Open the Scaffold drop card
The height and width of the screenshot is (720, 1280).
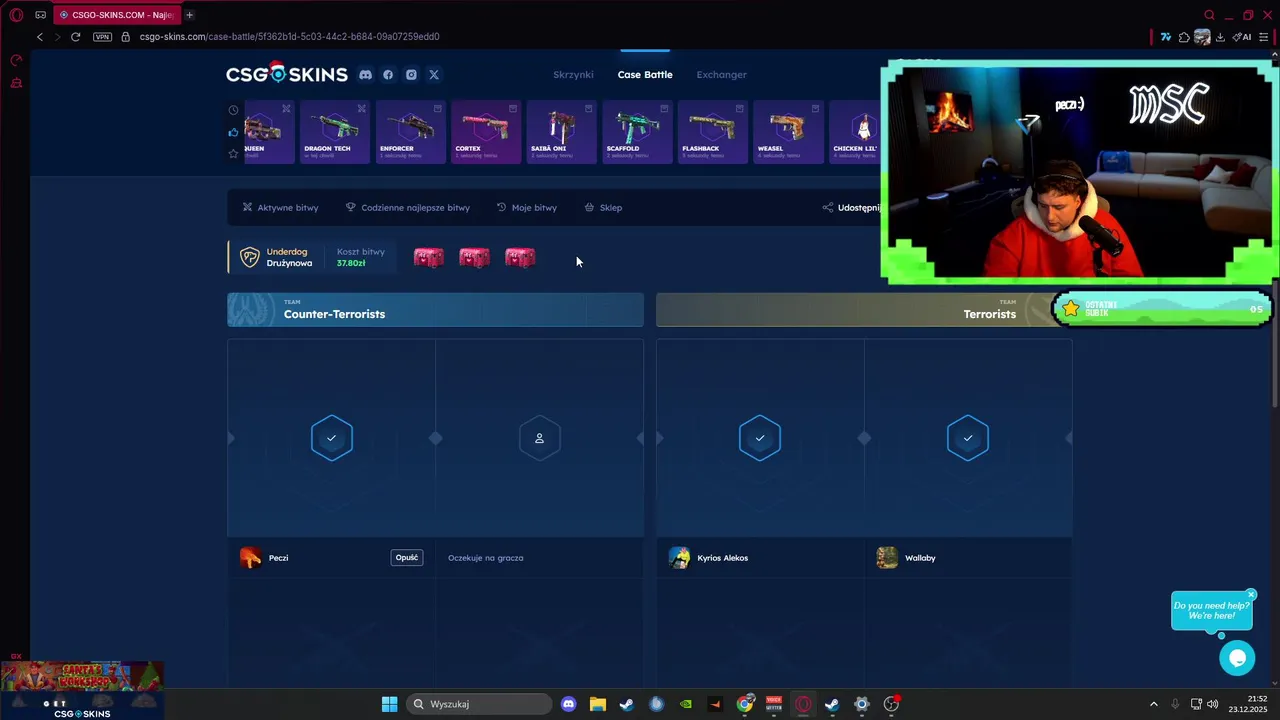pos(637,131)
